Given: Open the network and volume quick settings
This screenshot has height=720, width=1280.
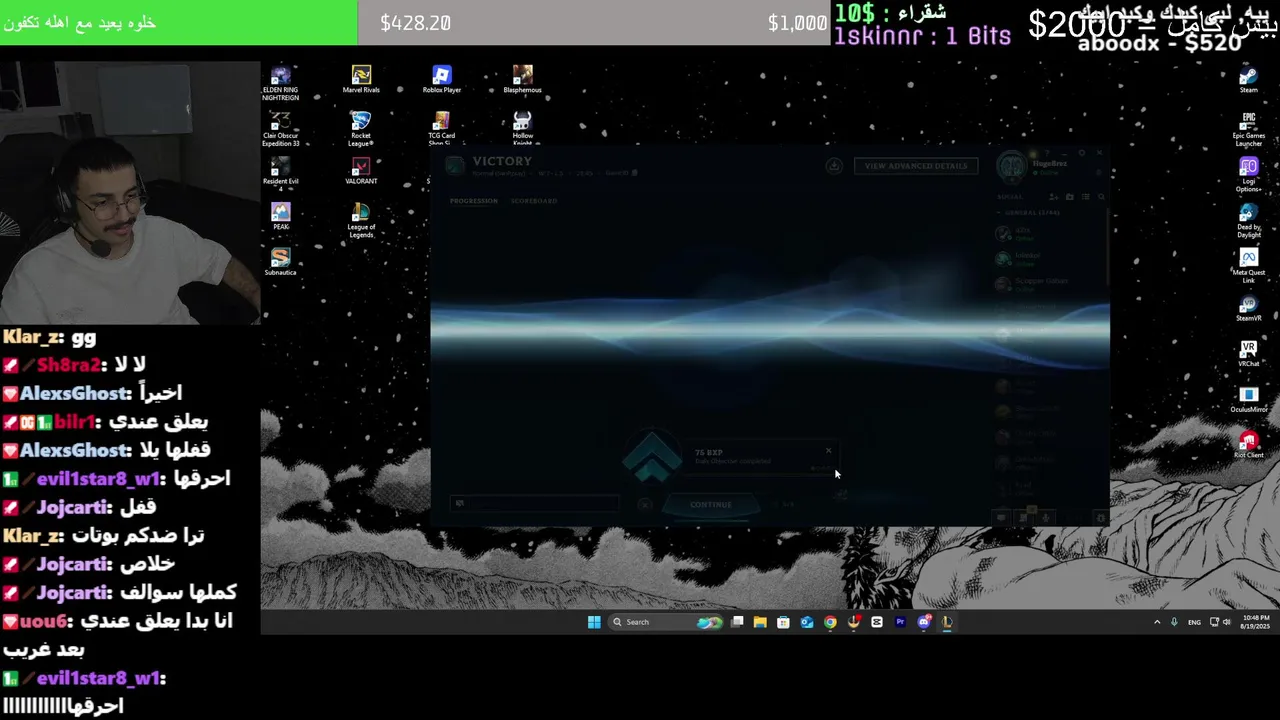Looking at the screenshot, I should [1221, 622].
